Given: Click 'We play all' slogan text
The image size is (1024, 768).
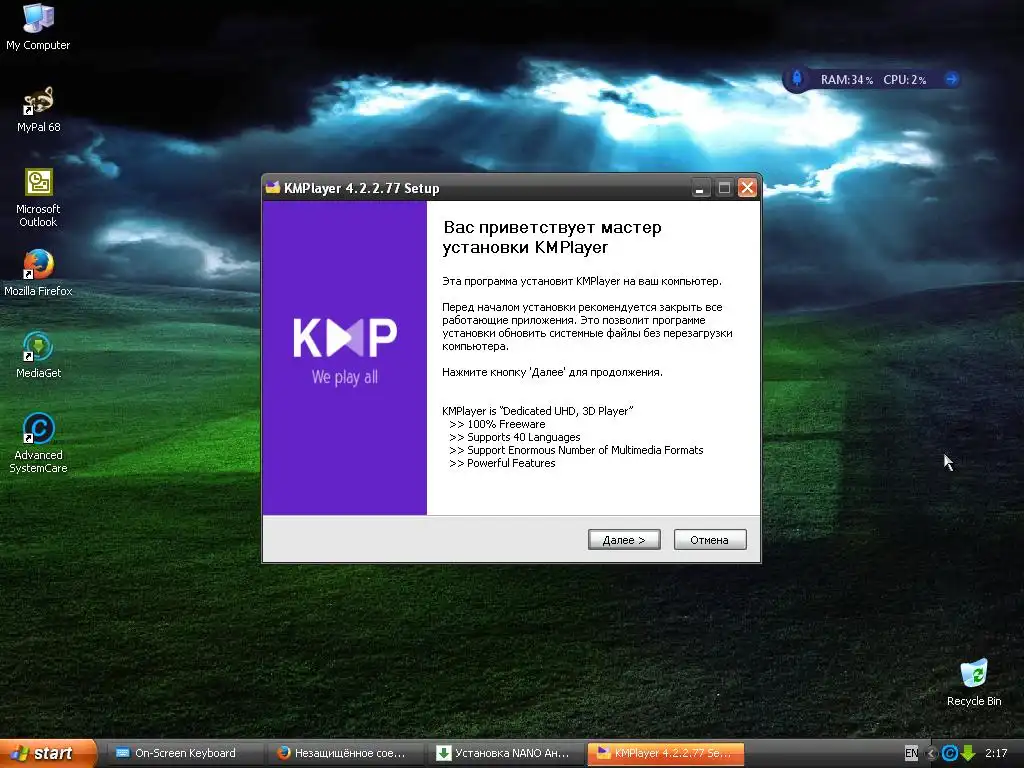Looking at the screenshot, I should pos(345,377).
